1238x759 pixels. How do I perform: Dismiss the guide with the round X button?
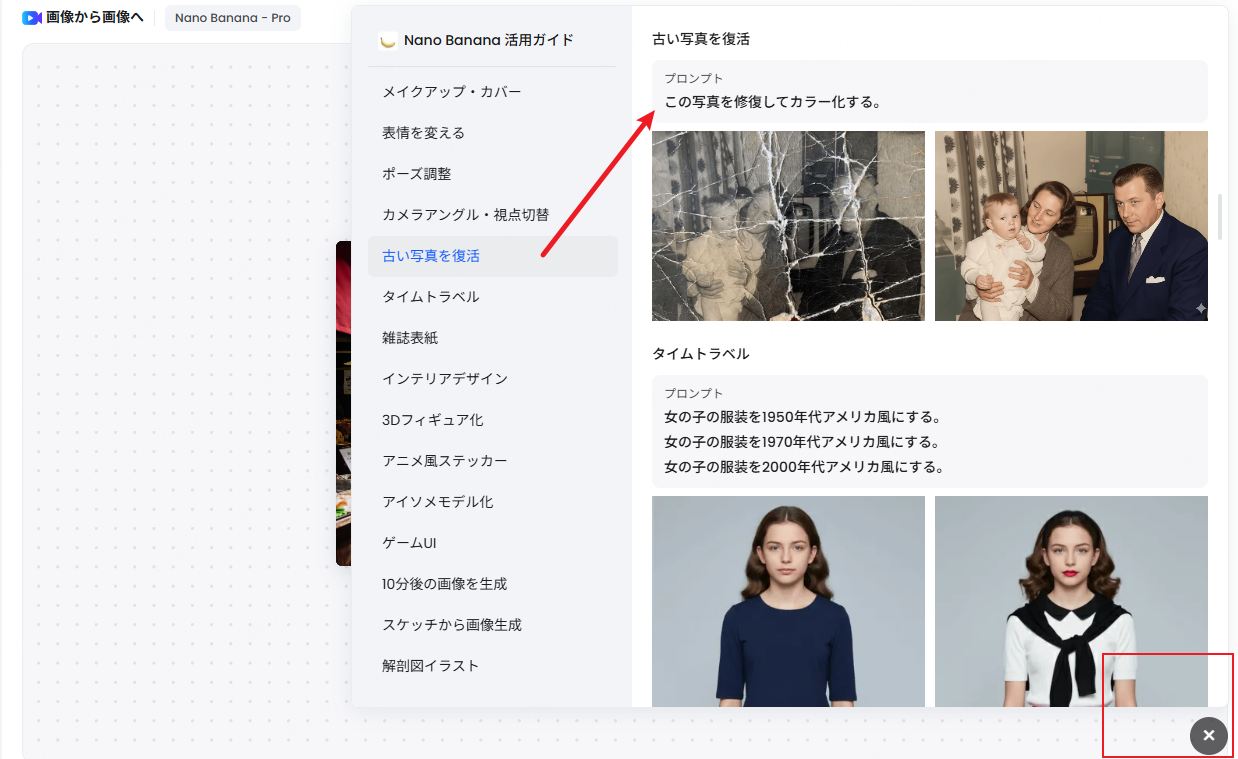click(1208, 735)
